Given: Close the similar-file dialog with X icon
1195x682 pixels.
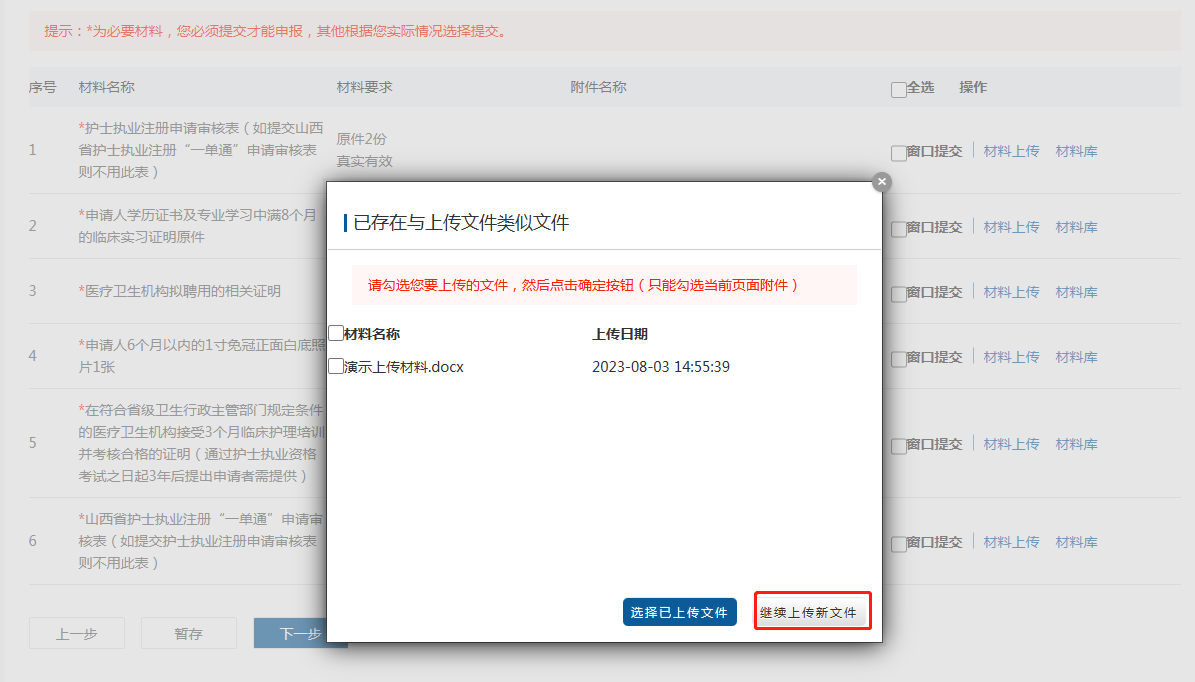Looking at the screenshot, I should pyautogui.click(x=881, y=182).
